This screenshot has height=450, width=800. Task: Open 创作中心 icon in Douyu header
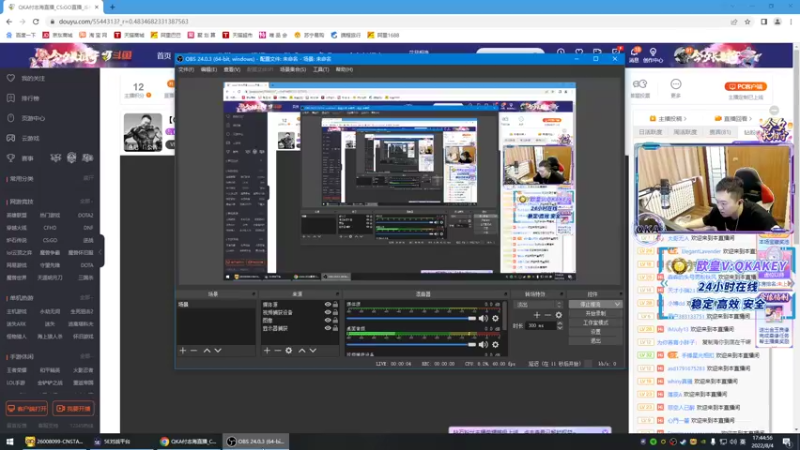[x=653, y=55]
